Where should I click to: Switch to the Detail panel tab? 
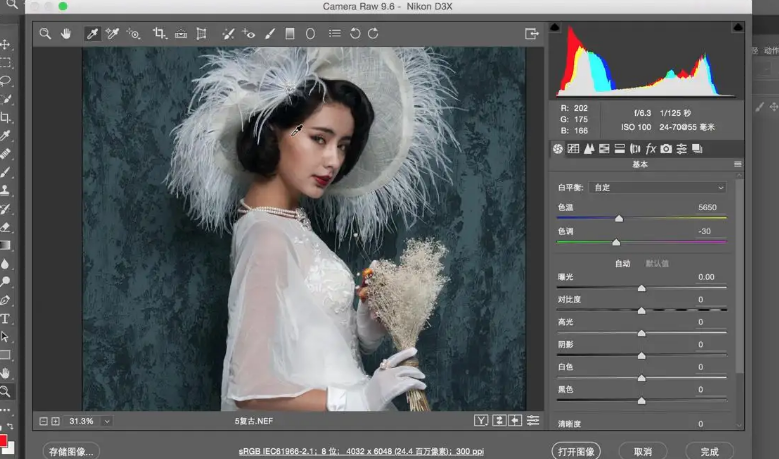(589, 149)
